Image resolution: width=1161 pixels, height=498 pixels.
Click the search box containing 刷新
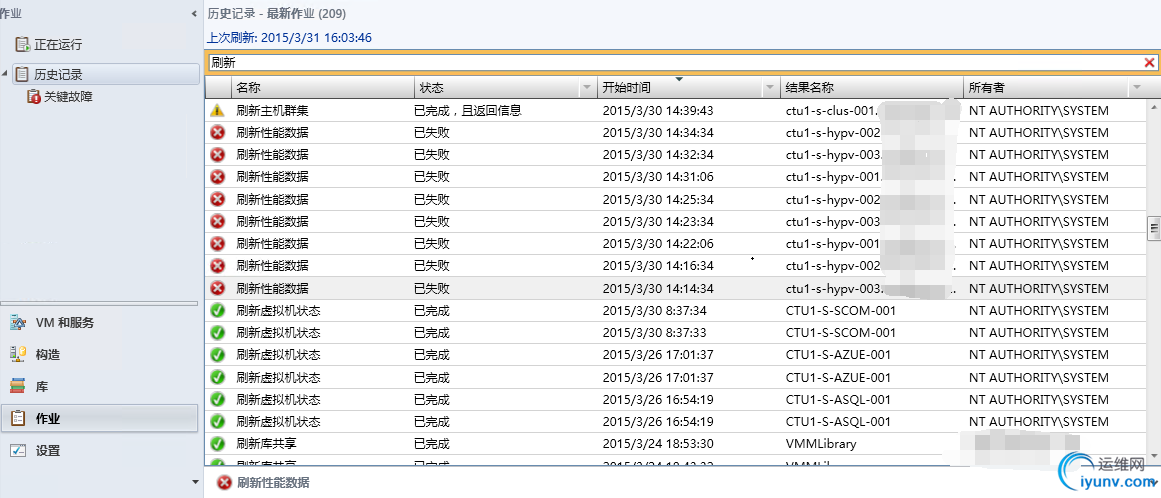(670, 63)
